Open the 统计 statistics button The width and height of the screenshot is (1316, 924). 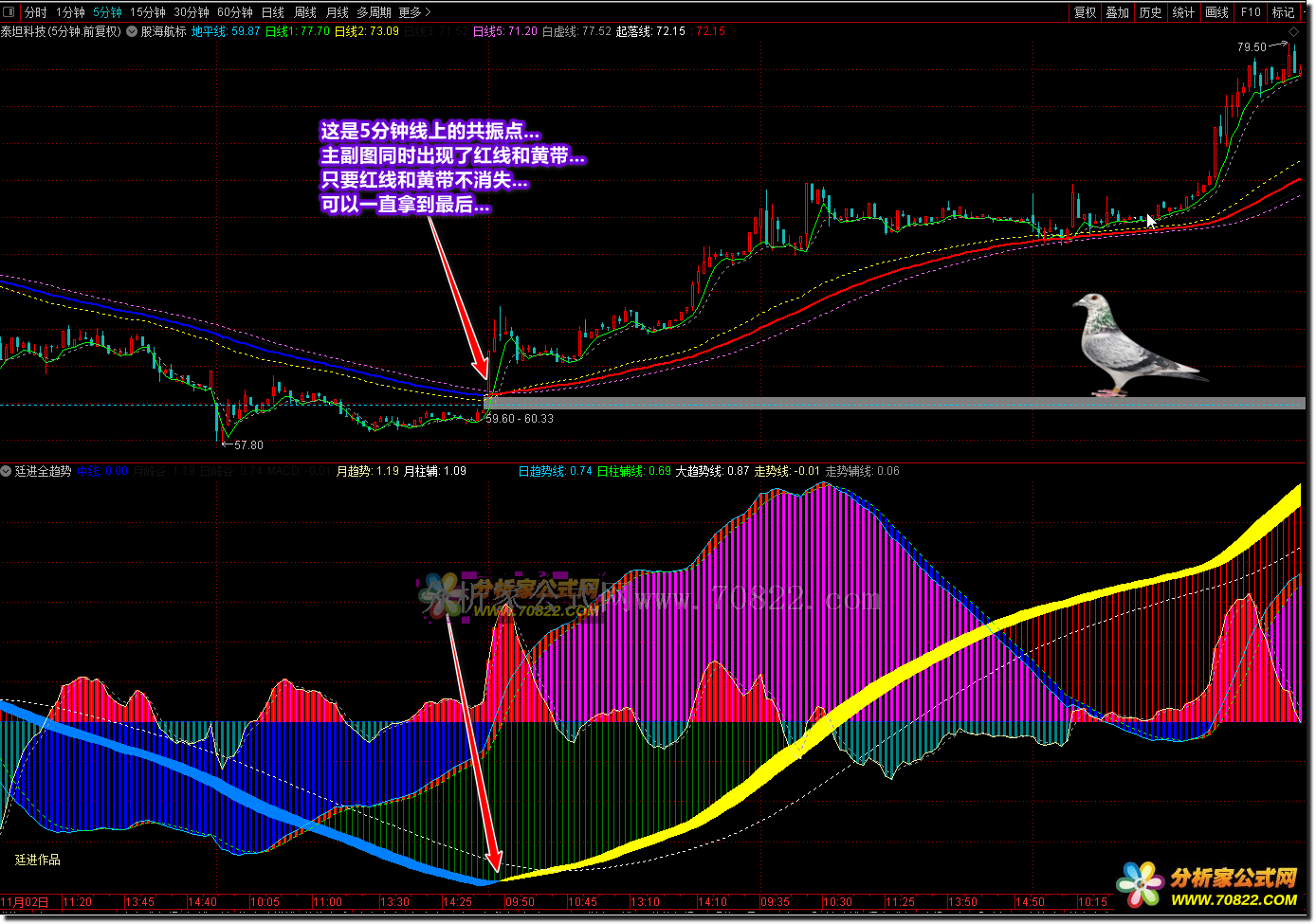tap(1183, 12)
